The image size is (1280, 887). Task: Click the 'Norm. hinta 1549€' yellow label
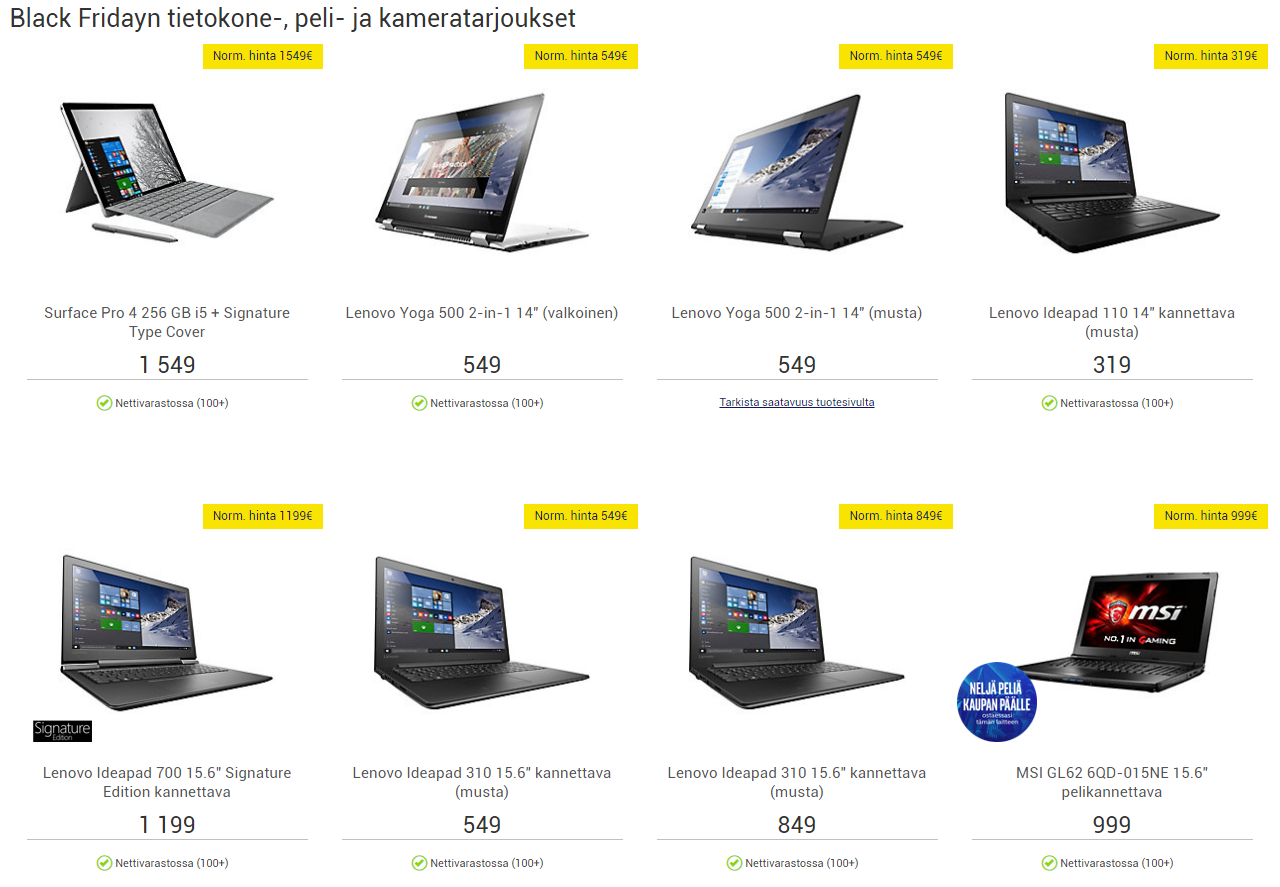point(263,56)
